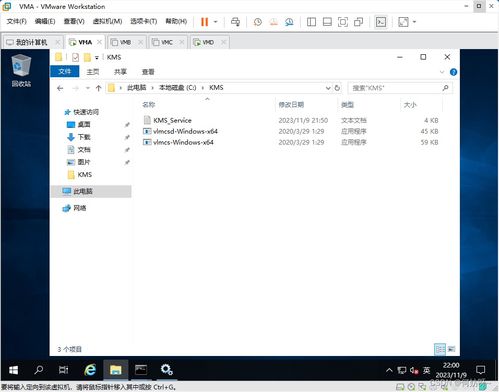
Task: Select the KMS_Service text file
Action: 172,120
